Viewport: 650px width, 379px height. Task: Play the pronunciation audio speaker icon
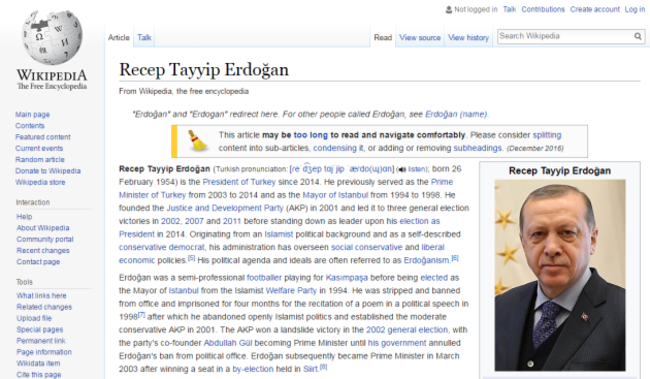coord(402,170)
